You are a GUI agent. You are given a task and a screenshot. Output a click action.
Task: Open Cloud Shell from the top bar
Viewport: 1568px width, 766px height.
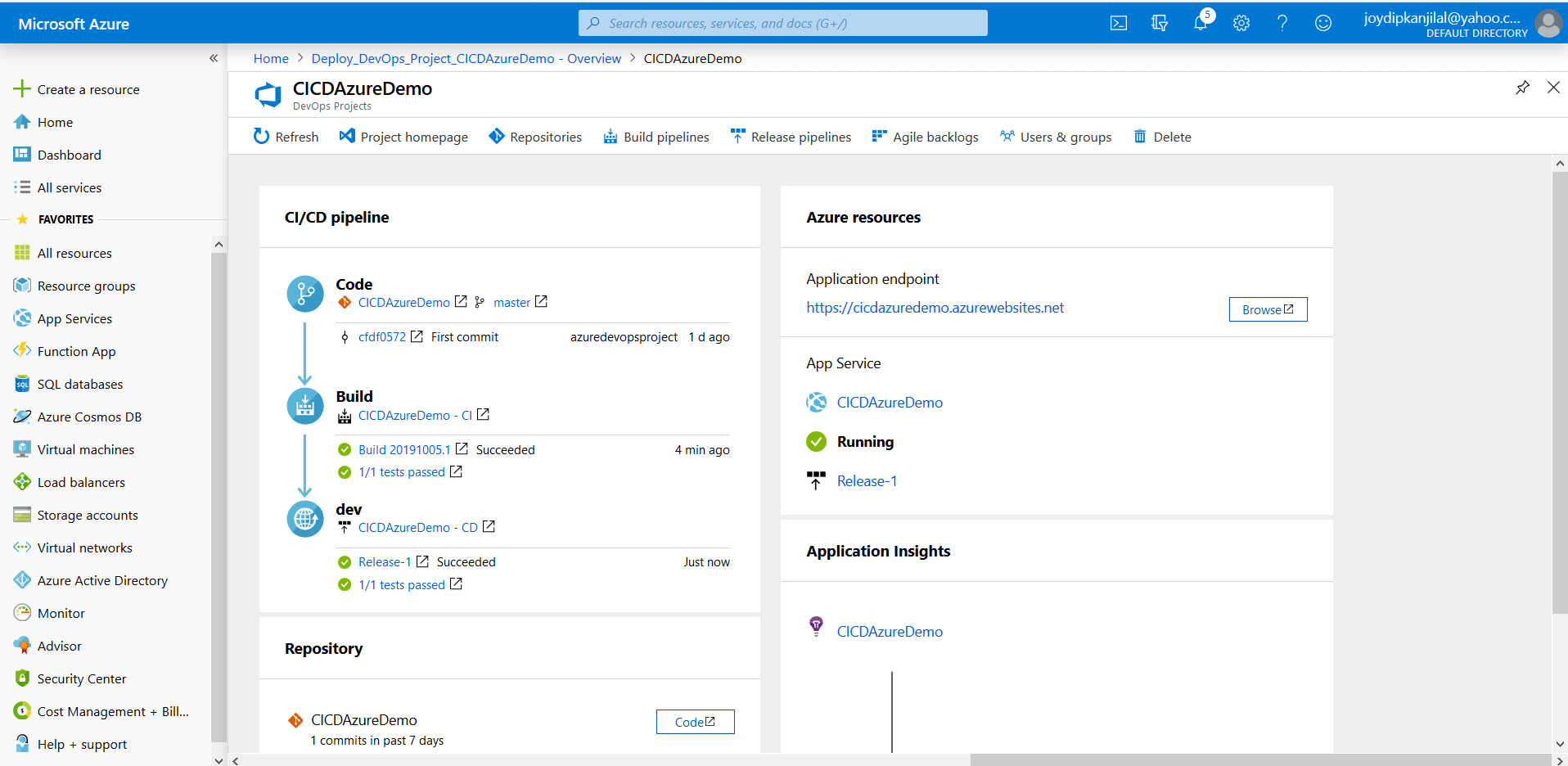1118,23
